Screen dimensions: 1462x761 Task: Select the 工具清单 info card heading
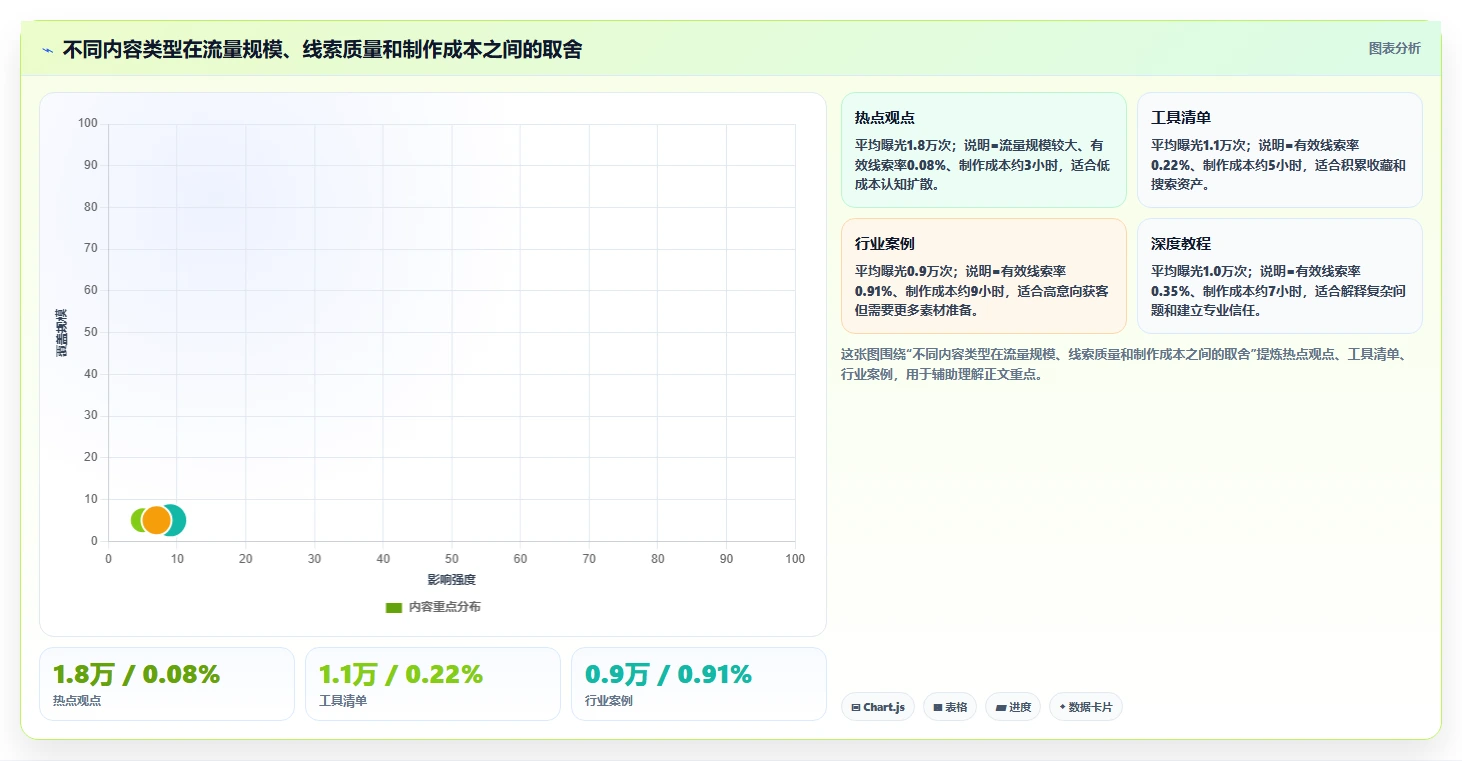[1181, 118]
